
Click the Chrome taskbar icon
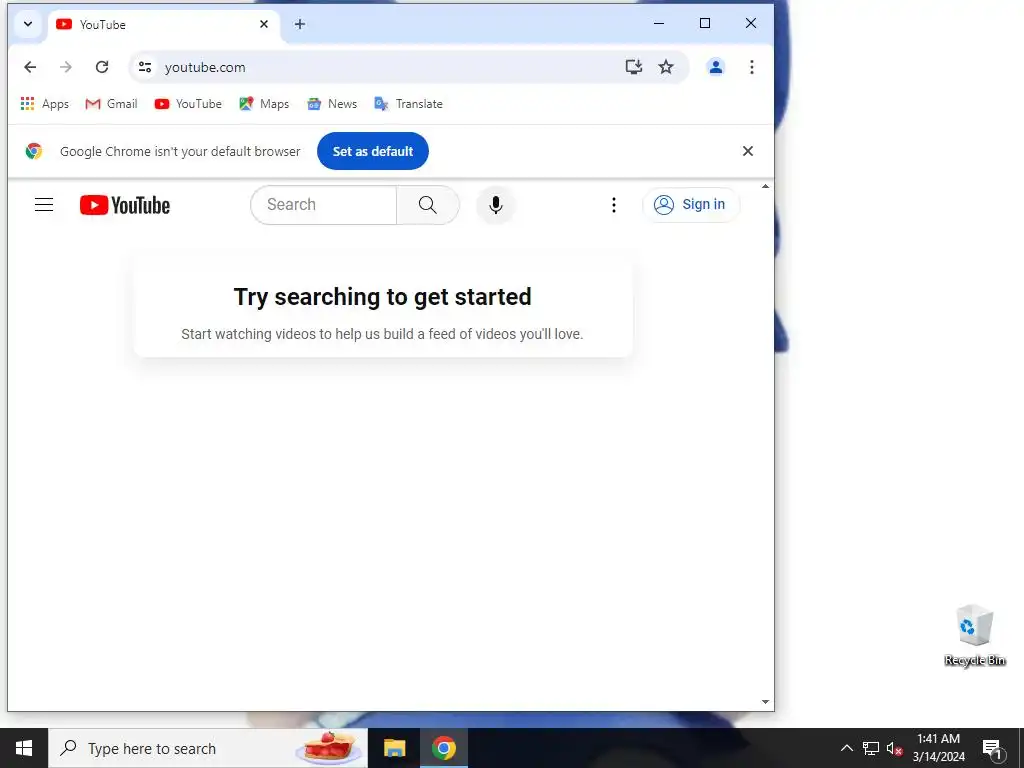(443, 748)
